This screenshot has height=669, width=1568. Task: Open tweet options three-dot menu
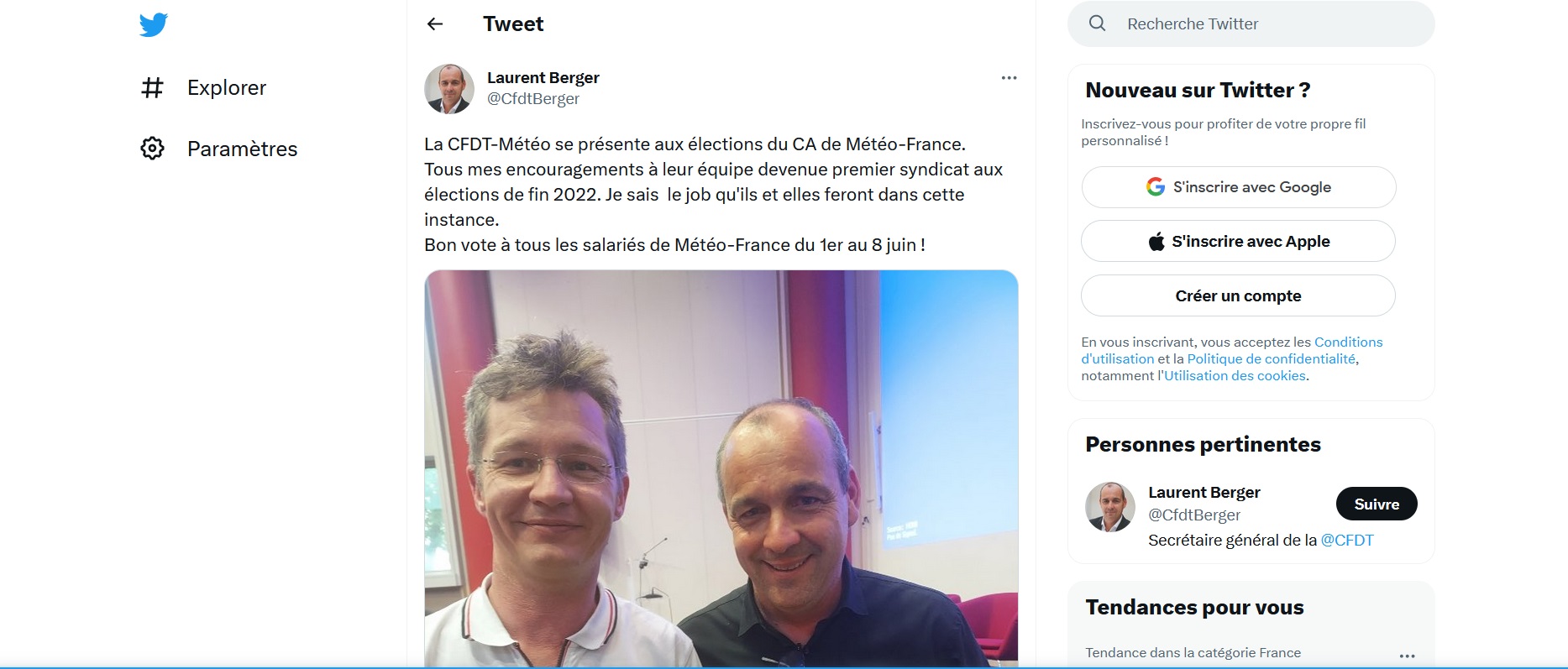click(x=1009, y=78)
